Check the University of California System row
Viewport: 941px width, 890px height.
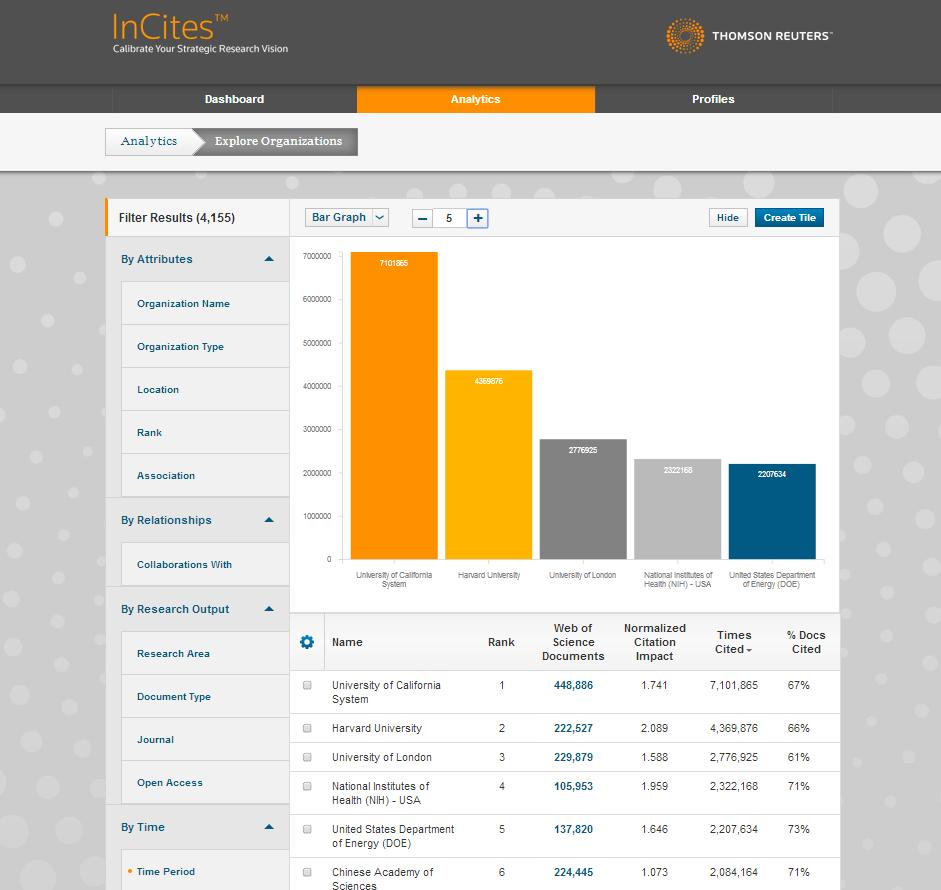[x=307, y=685]
